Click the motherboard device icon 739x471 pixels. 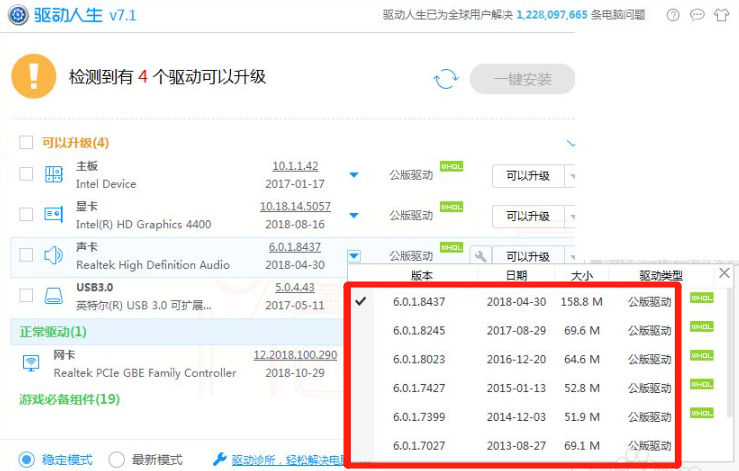pyautogui.click(x=54, y=175)
